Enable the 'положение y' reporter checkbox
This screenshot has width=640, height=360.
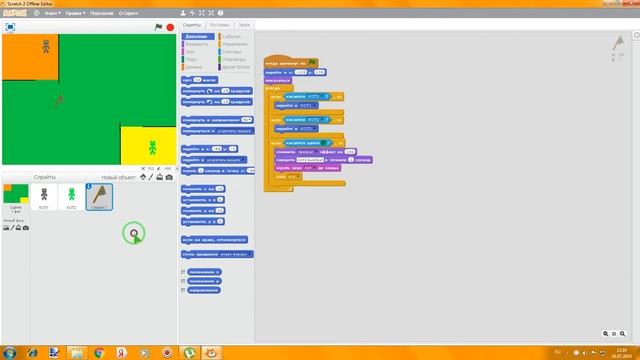(183, 281)
